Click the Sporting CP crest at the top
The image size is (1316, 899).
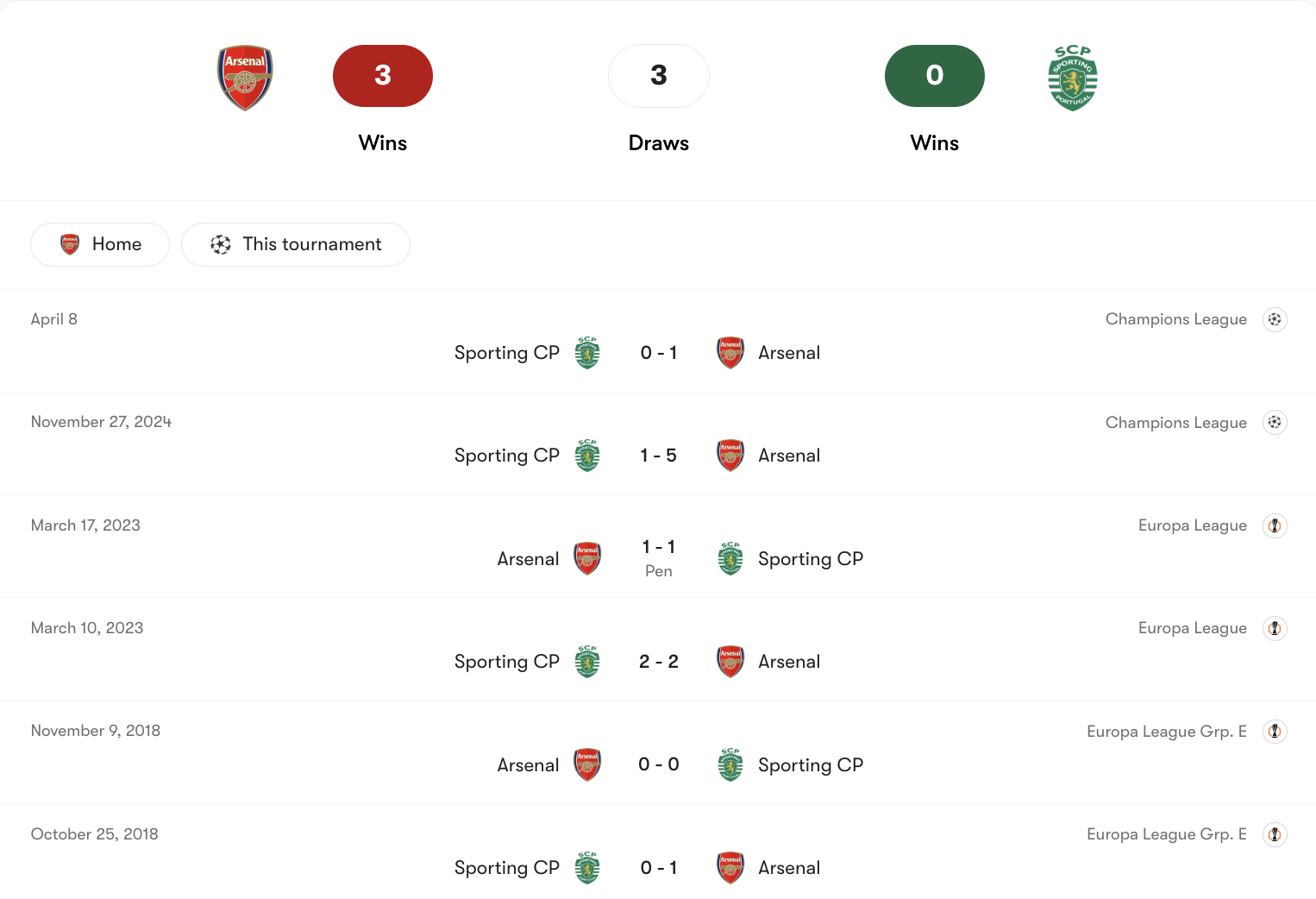coord(1072,76)
